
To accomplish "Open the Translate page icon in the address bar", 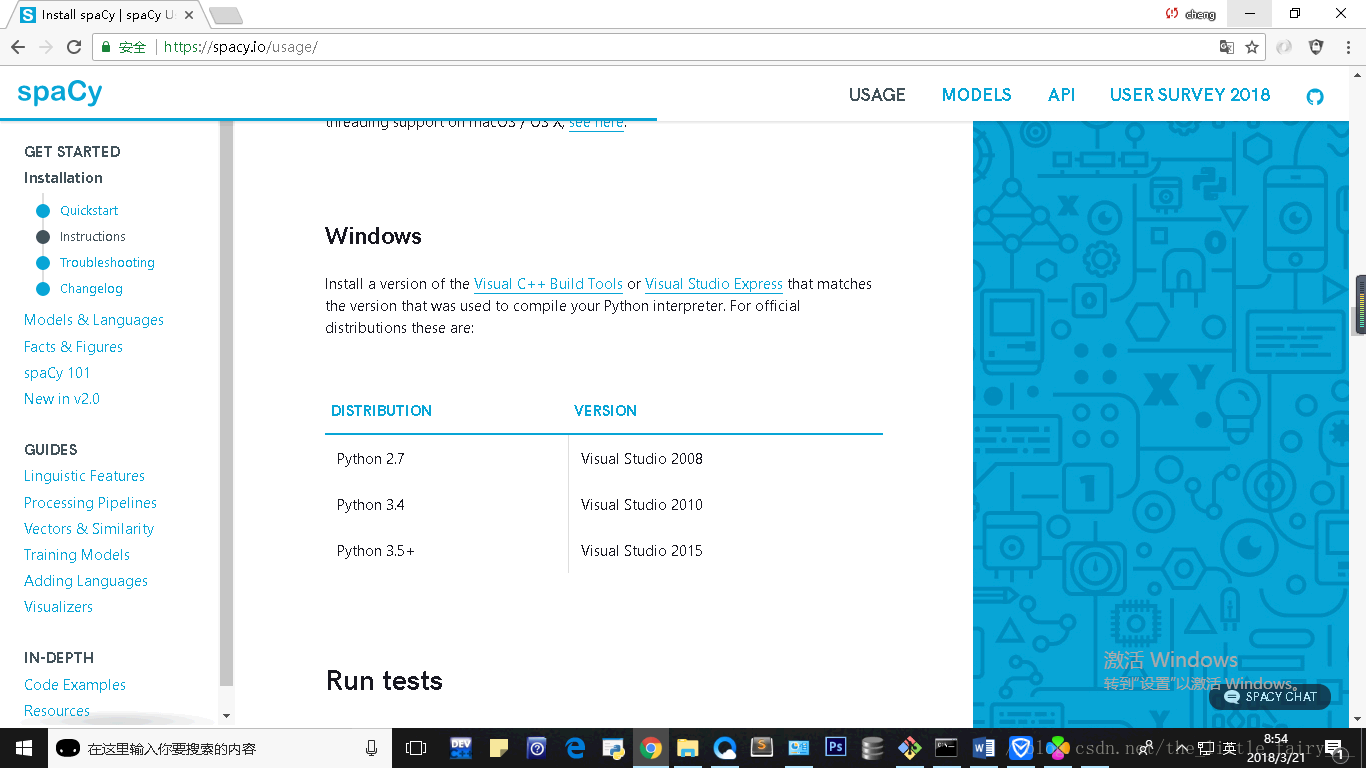I will coord(1227,47).
